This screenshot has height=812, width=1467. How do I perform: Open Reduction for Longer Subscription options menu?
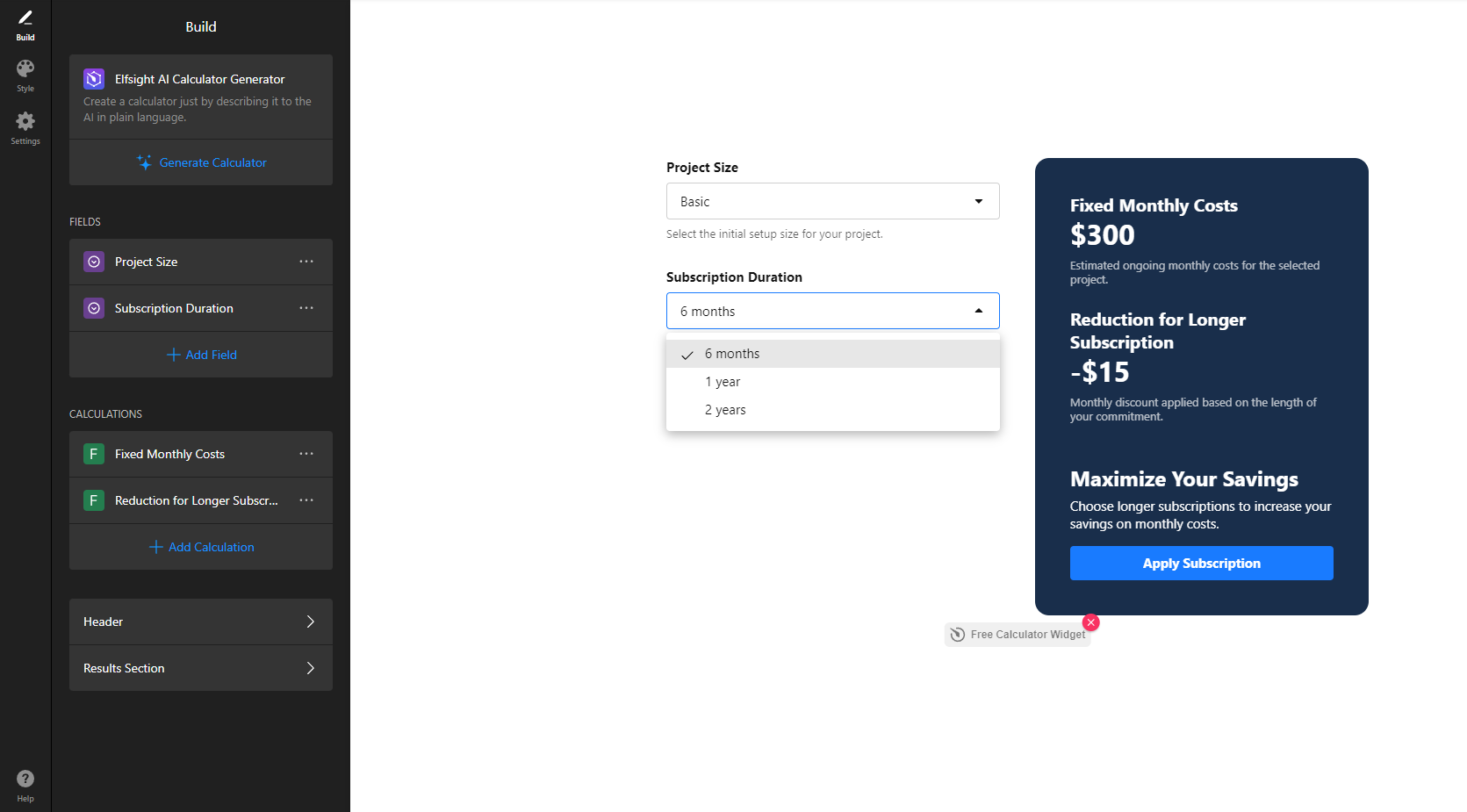(x=306, y=500)
